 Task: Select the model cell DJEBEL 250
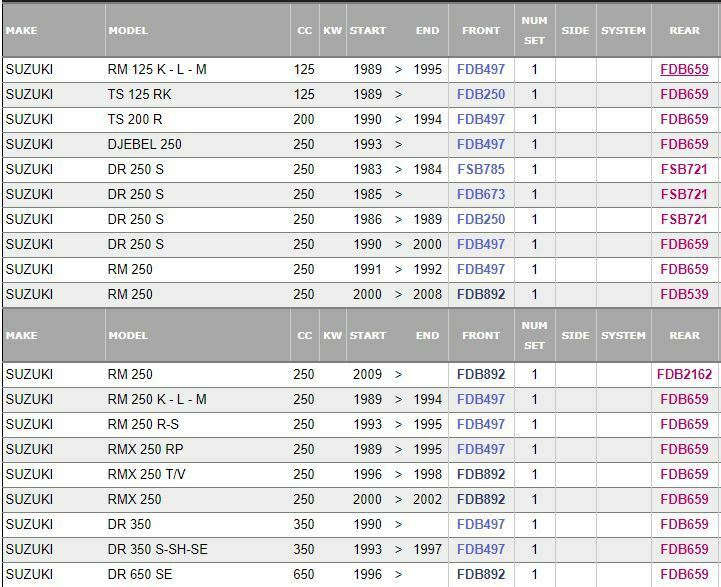144,144
